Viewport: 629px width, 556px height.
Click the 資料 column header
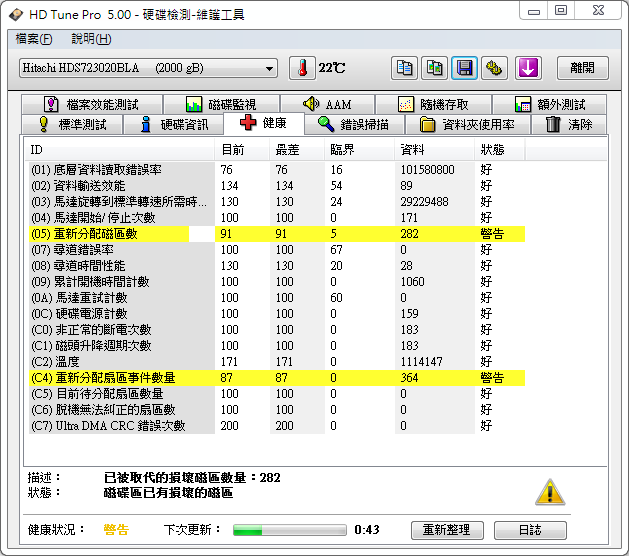pos(434,150)
